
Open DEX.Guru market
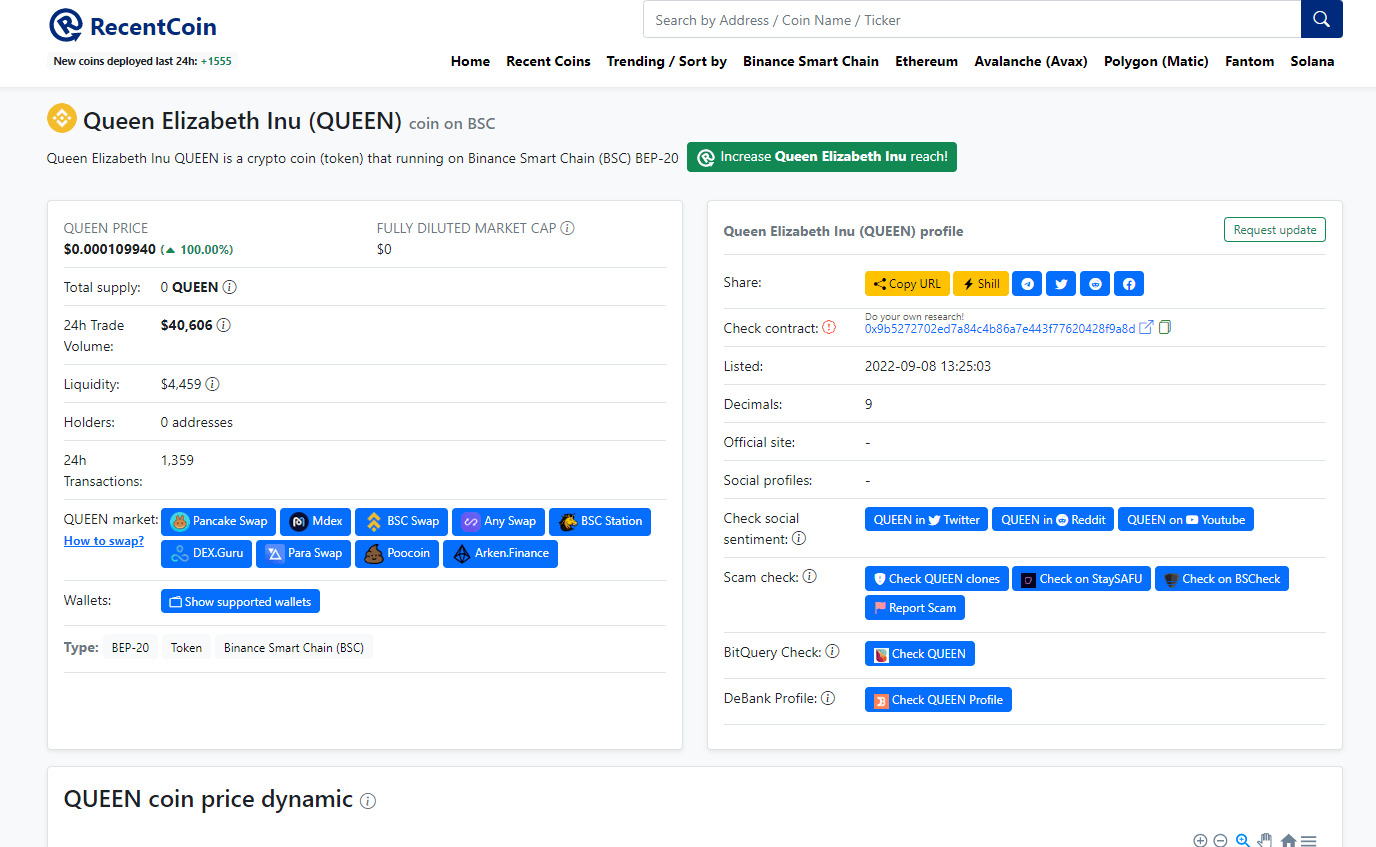tap(206, 553)
